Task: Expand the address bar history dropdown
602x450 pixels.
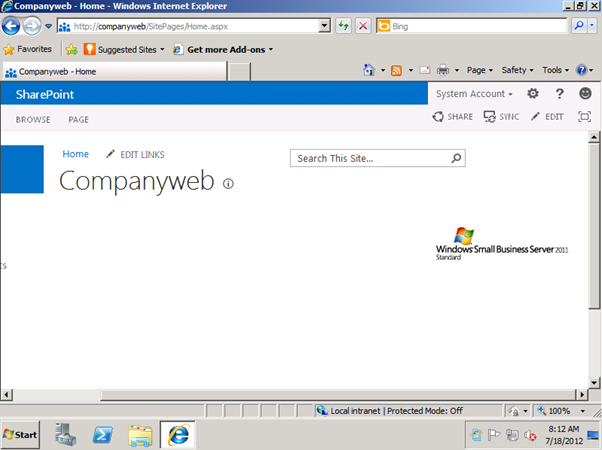Action: coord(325,26)
